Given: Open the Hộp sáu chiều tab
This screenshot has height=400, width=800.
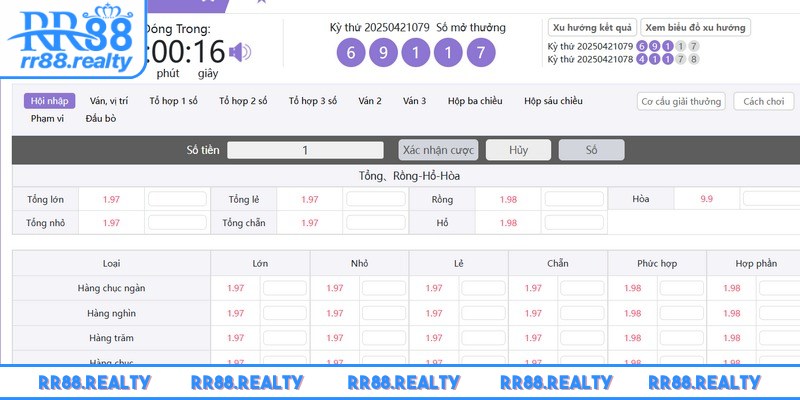Looking at the screenshot, I should 553,101.
